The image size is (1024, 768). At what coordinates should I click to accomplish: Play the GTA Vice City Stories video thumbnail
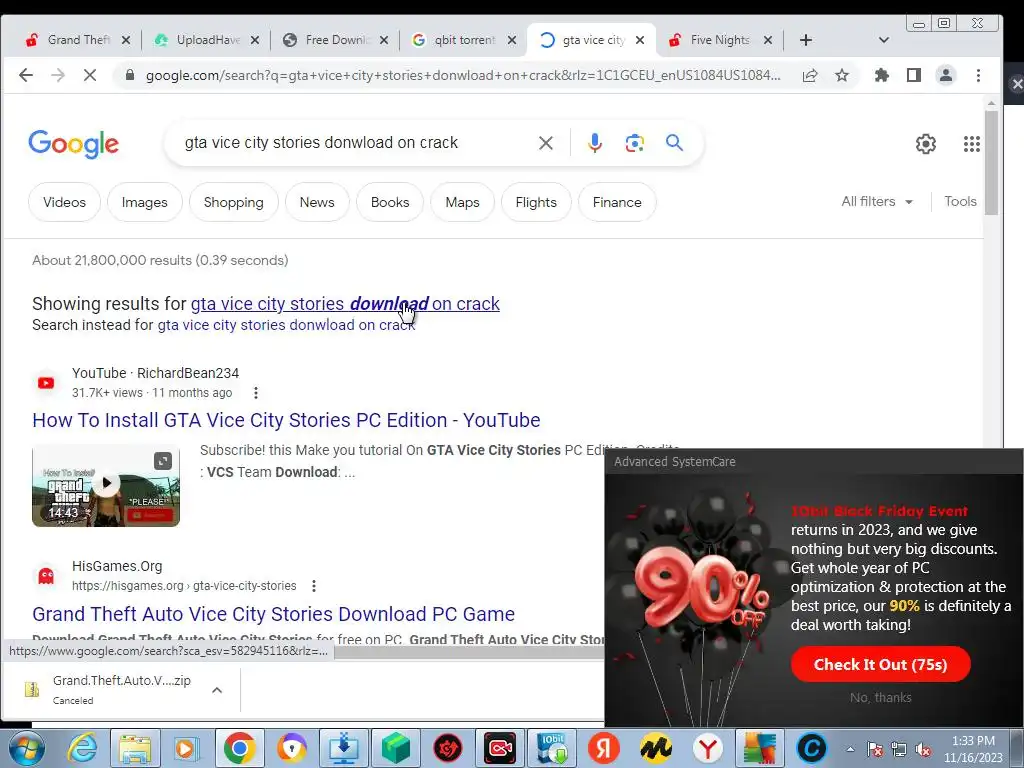coord(106,485)
